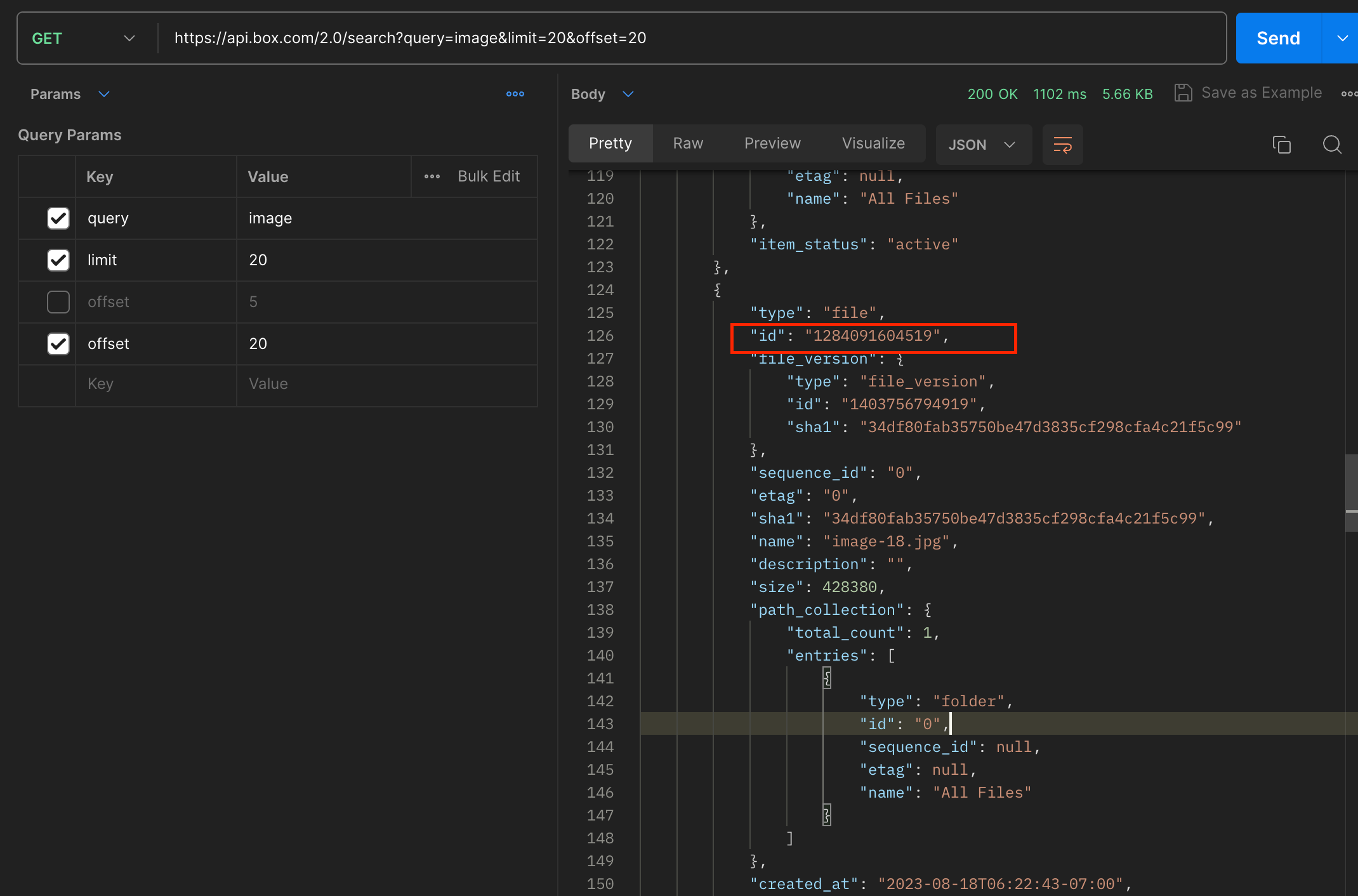This screenshot has height=896, width=1358.
Task: Switch to the Preview tab
Action: pos(772,143)
